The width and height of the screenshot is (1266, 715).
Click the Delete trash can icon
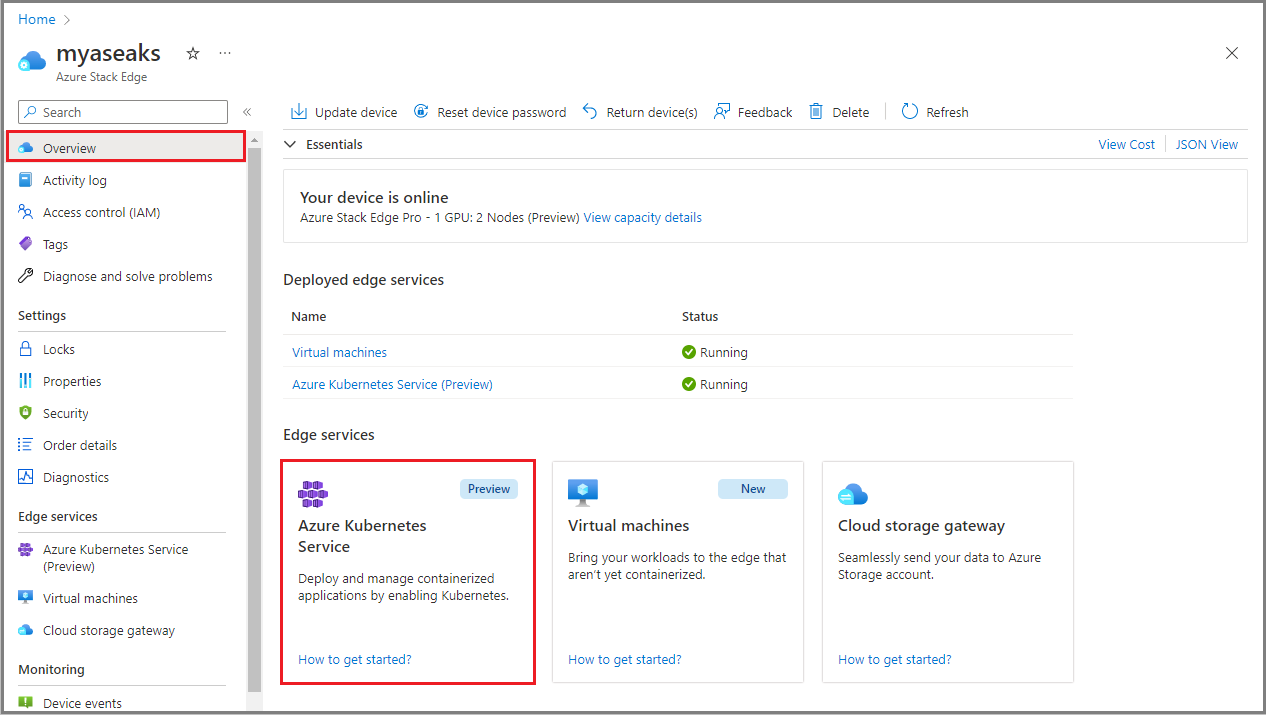(816, 112)
